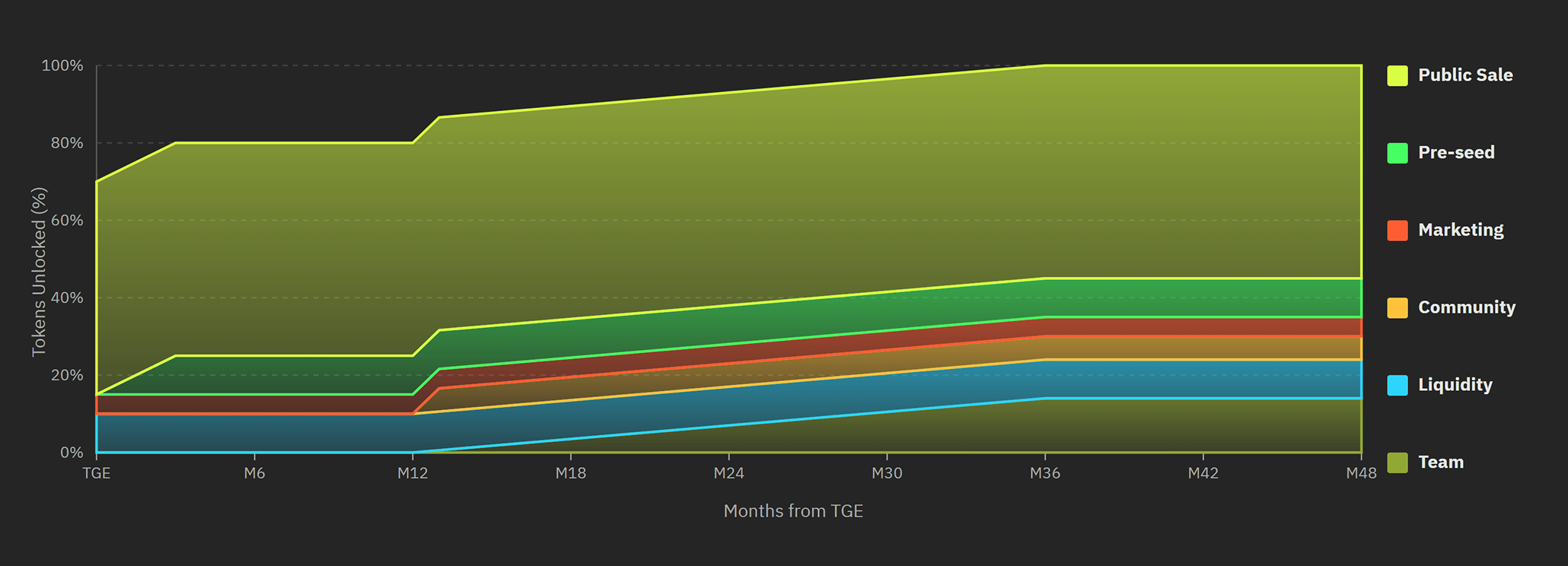Hide the Marketing series via its label

(x=1460, y=231)
